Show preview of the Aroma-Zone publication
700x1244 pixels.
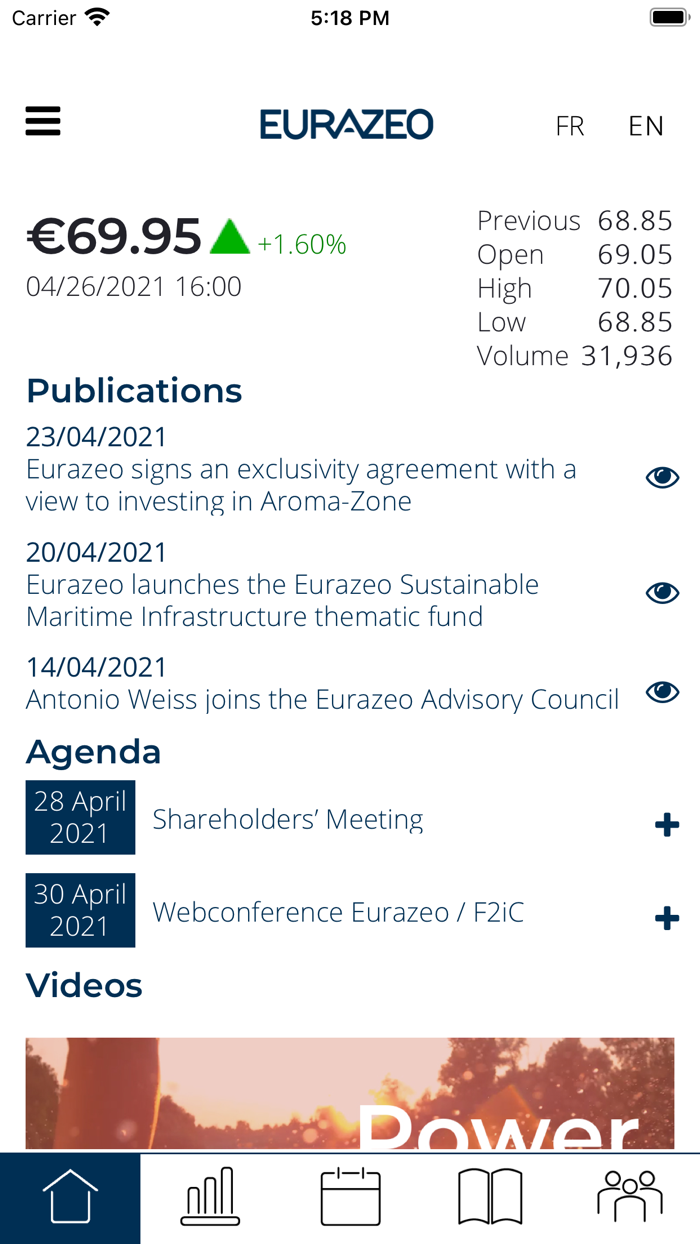click(x=662, y=477)
